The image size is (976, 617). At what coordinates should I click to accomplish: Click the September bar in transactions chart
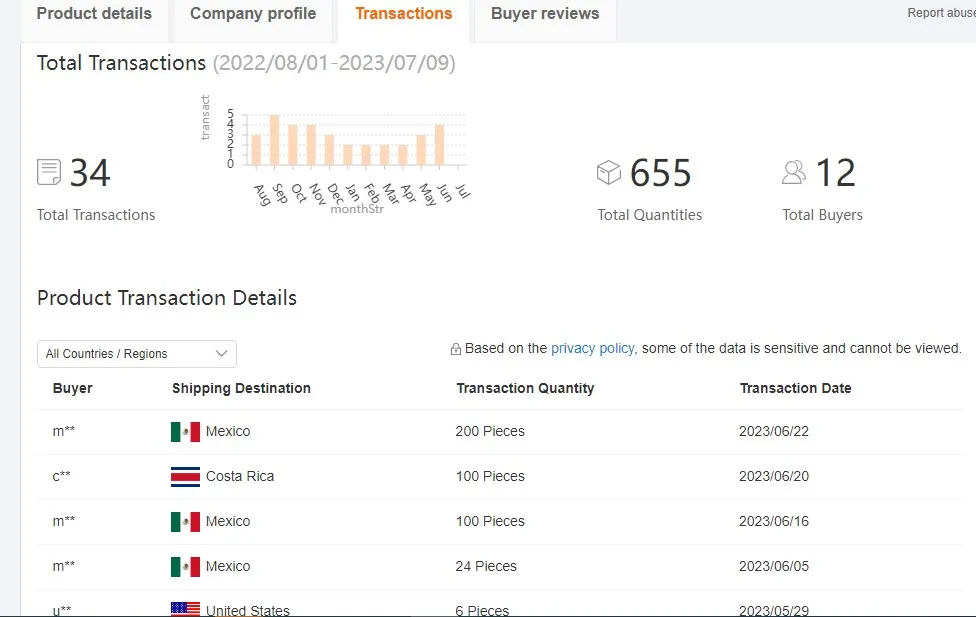coord(275,140)
